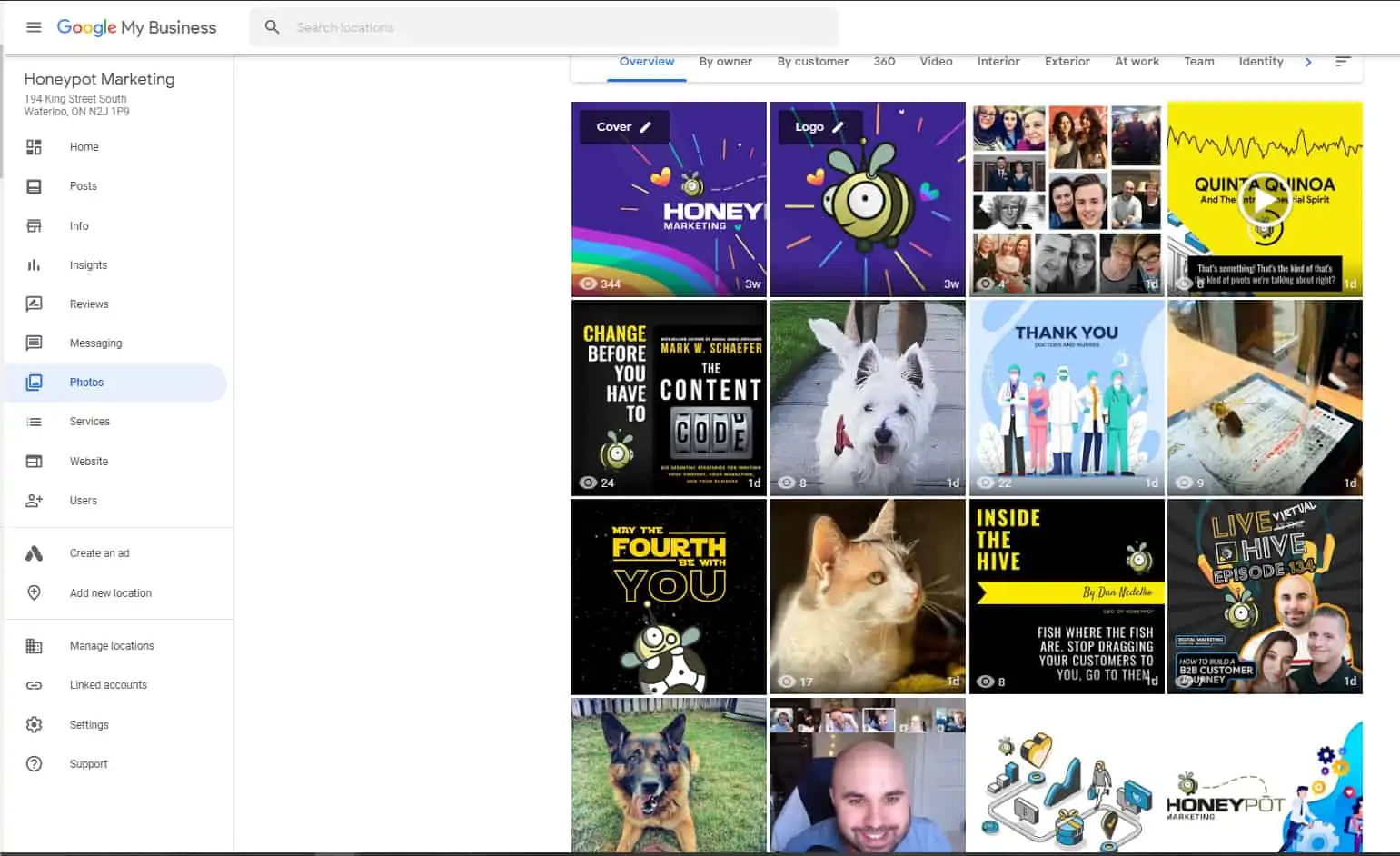
Task: Open the Posts section
Action: [83, 185]
